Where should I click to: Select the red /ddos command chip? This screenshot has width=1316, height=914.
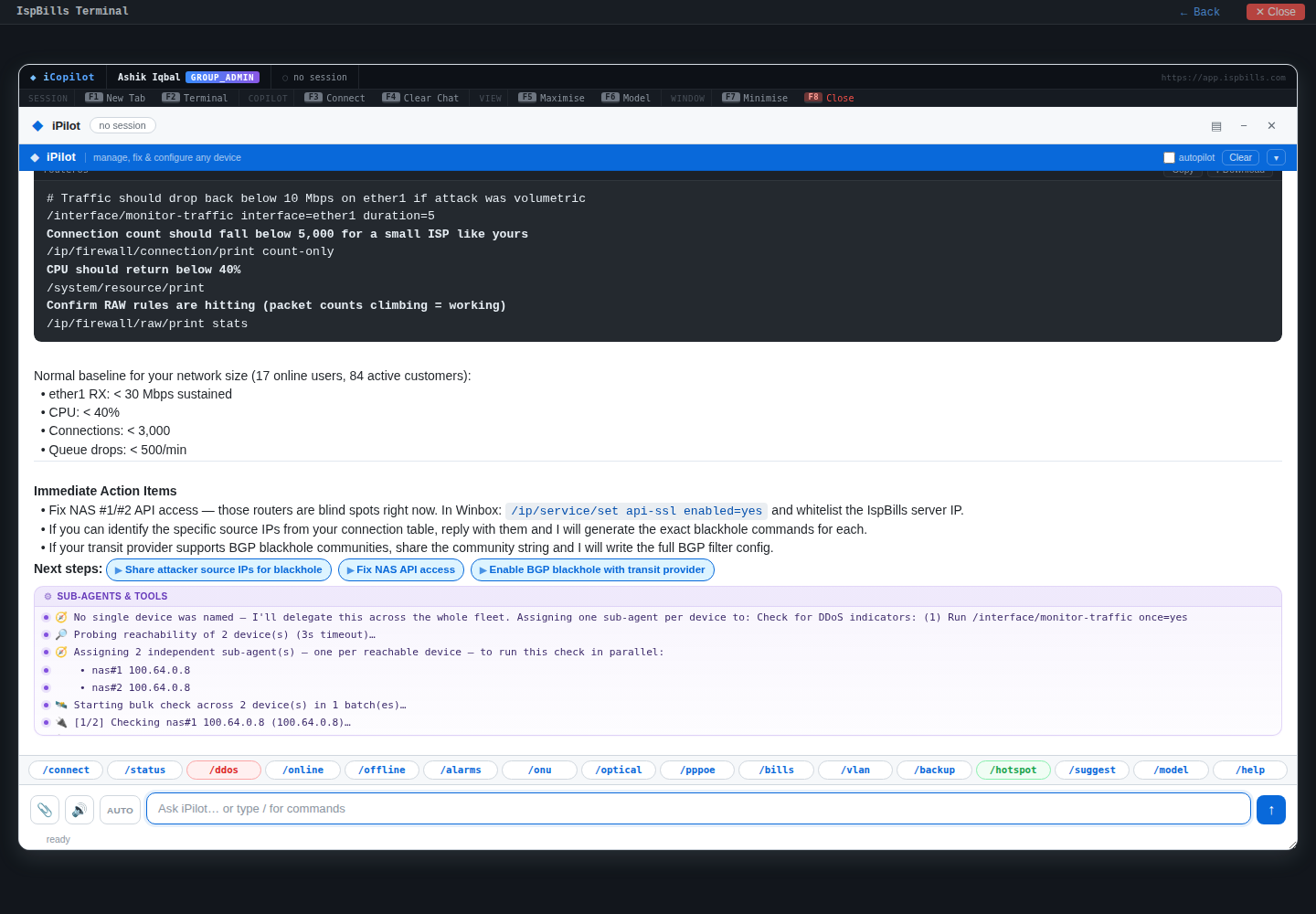[224, 771]
